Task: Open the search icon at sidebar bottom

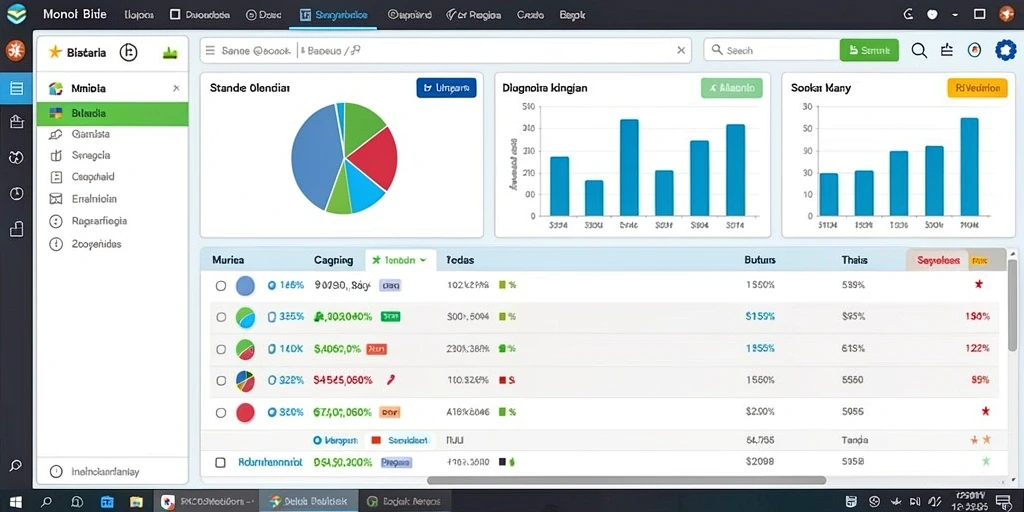Action: (16, 466)
